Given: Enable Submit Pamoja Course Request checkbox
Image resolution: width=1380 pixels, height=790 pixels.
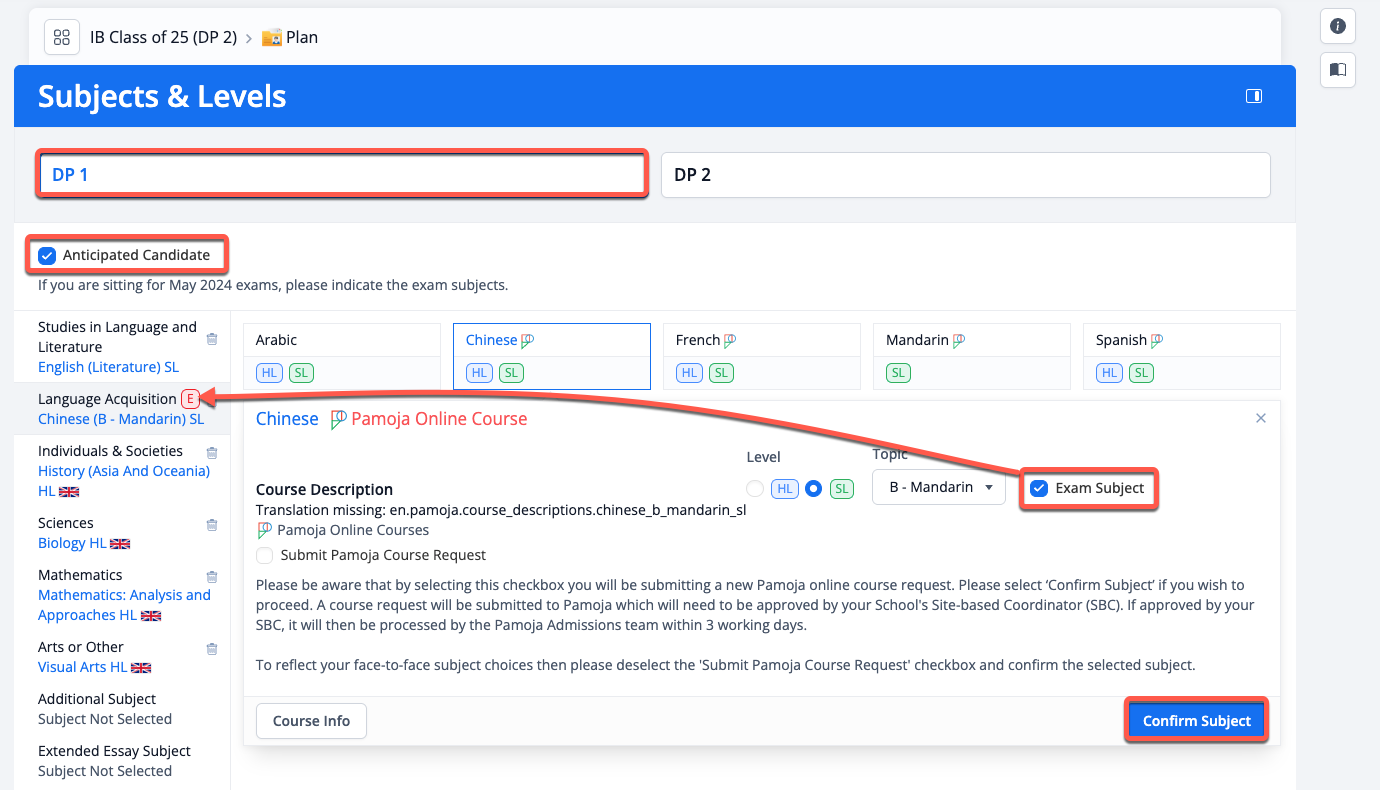Looking at the screenshot, I should 264,555.
